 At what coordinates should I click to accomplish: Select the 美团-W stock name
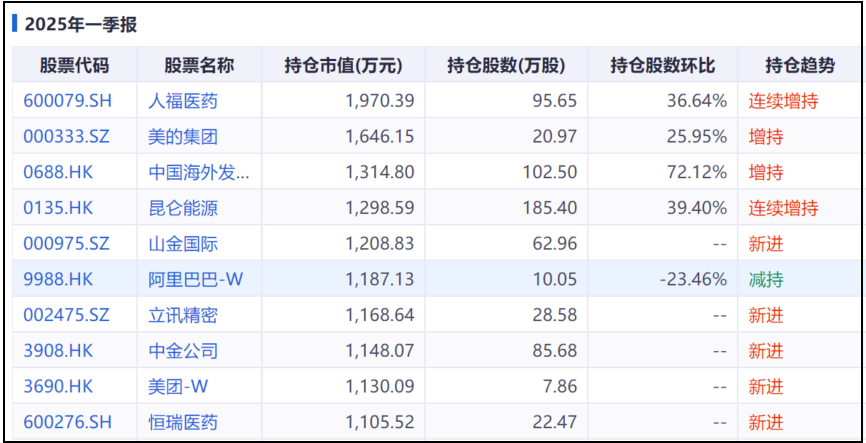178,387
